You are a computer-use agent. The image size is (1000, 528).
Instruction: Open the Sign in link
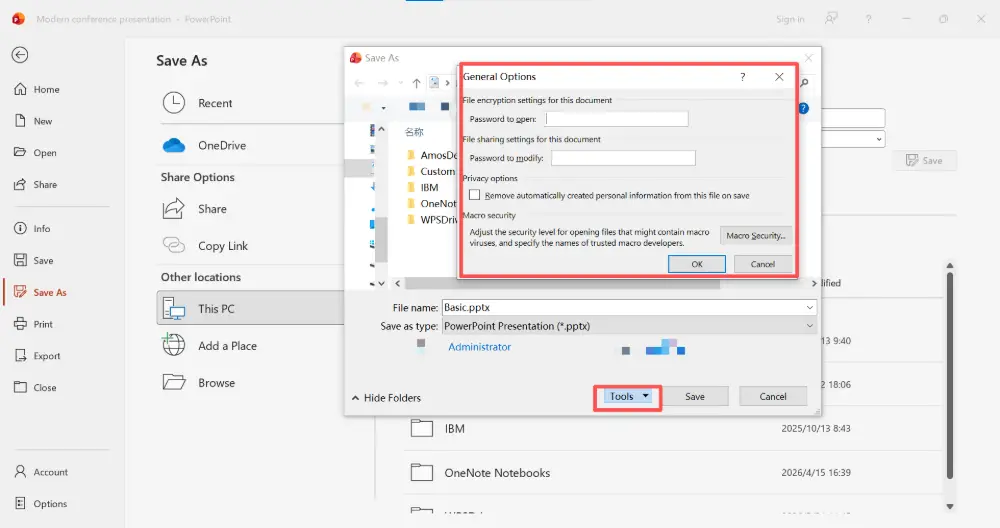[x=790, y=19]
